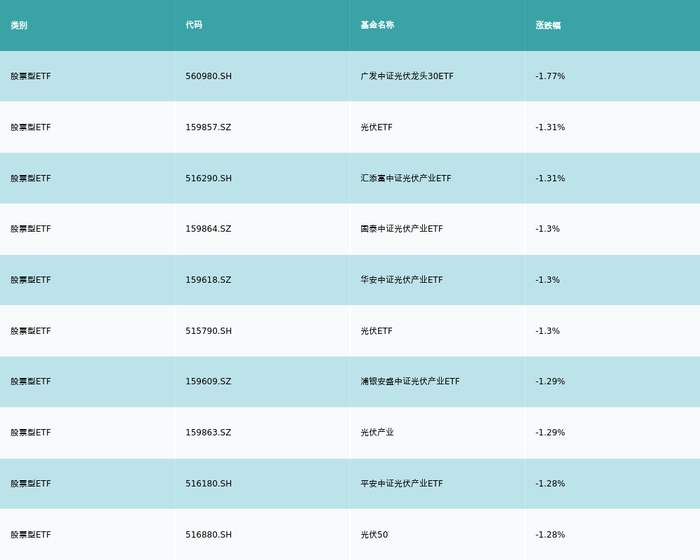Select fund code 560980.SH

[209, 76]
